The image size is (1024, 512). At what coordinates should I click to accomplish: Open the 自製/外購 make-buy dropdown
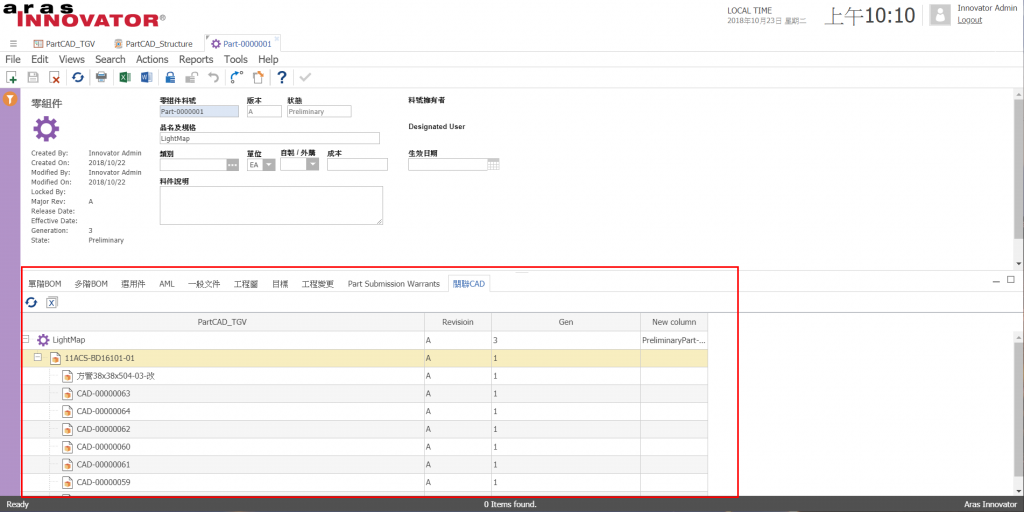(312, 165)
